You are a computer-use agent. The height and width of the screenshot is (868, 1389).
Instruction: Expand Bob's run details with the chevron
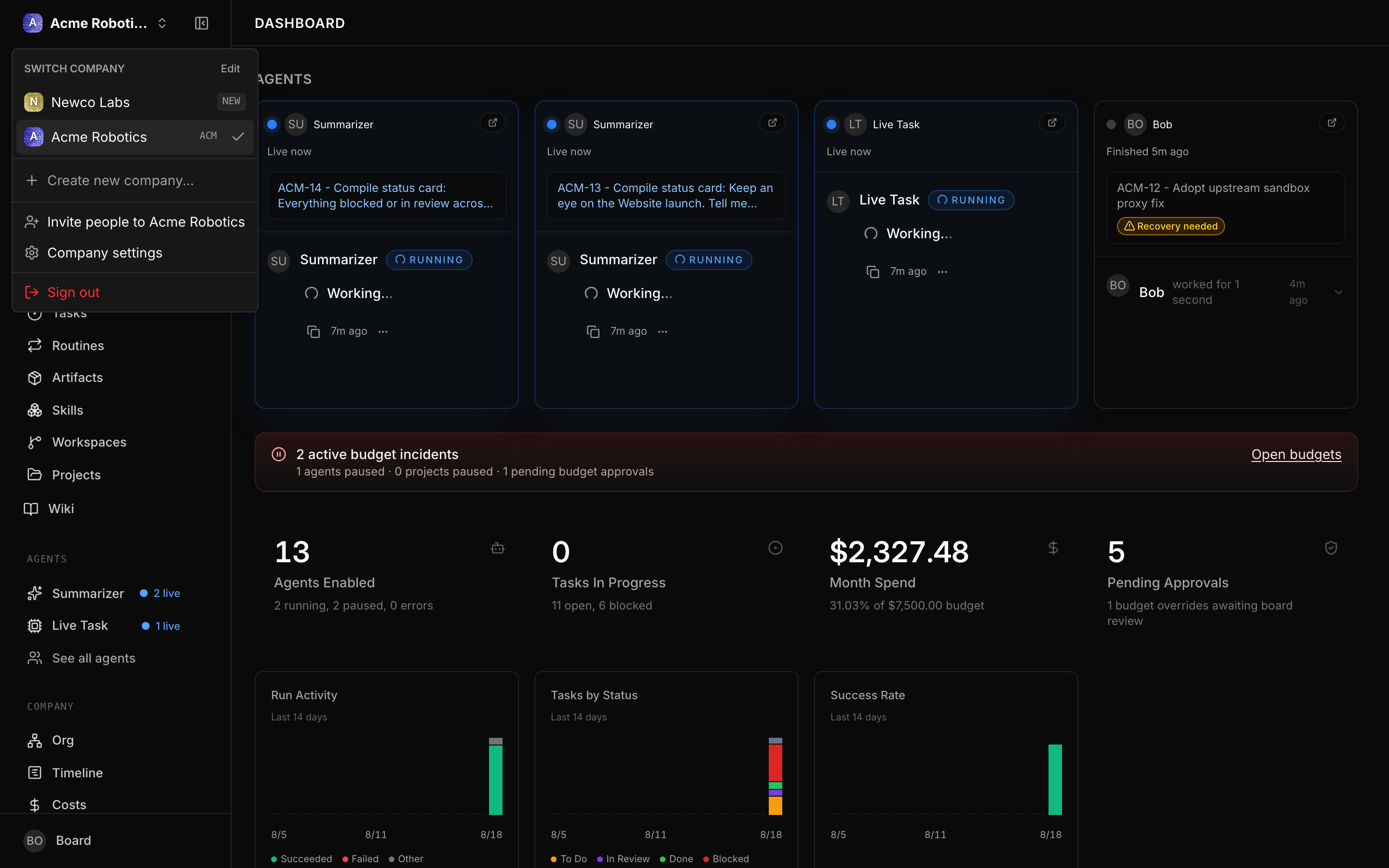[x=1338, y=292]
